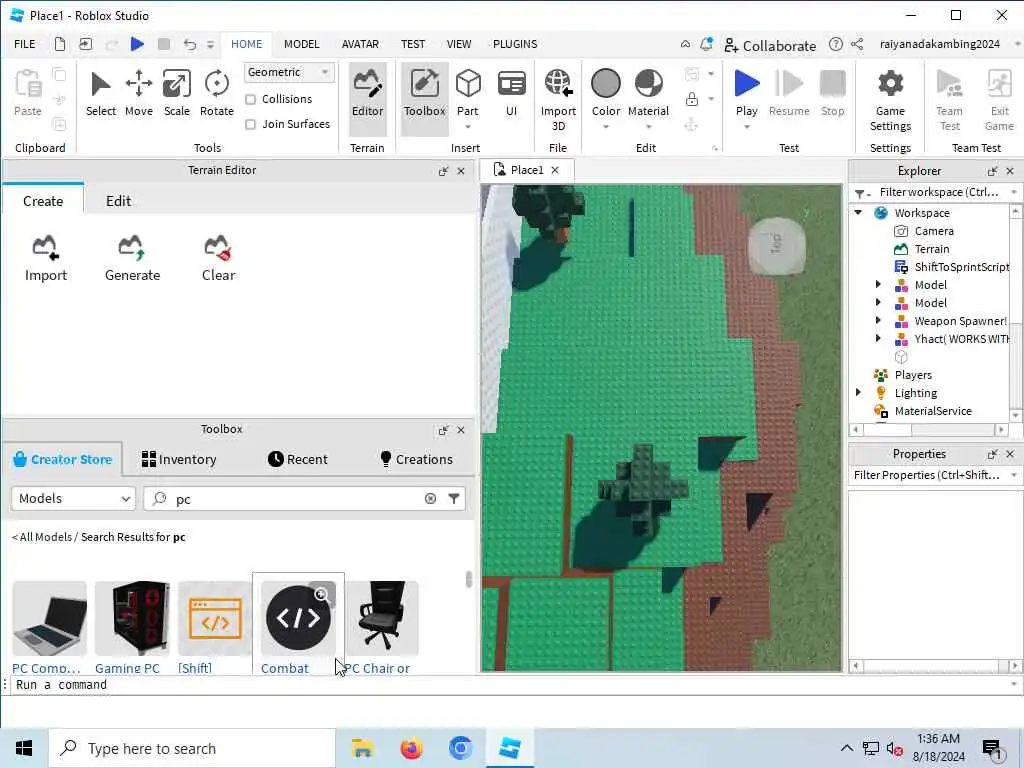Click the PC Chair model thumbnail
This screenshot has height=768, width=1024.
[x=383, y=618]
